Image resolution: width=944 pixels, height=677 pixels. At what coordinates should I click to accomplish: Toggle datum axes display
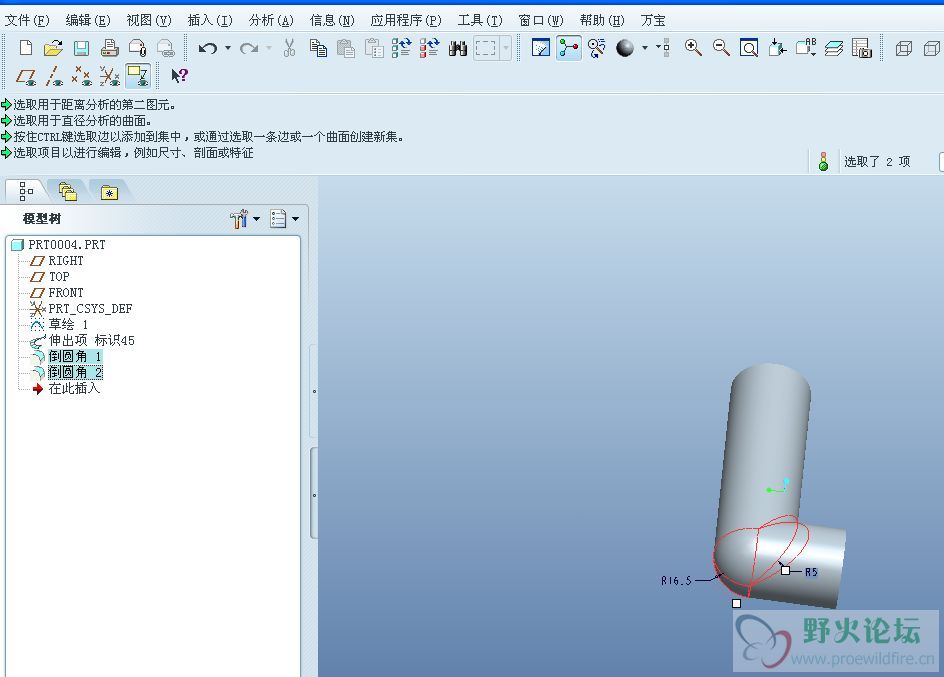point(54,76)
